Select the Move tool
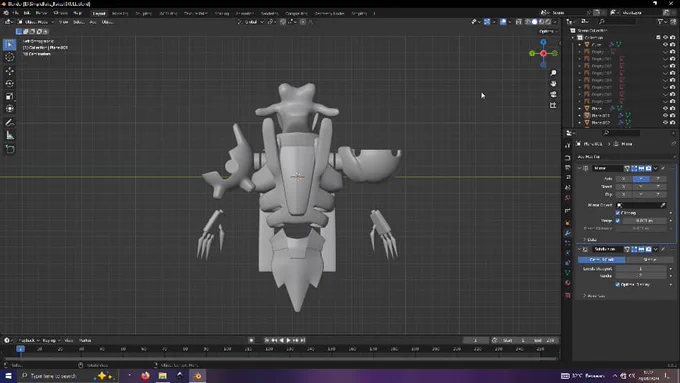The width and height of the screenshot is (680, 383). click(10, 71)
